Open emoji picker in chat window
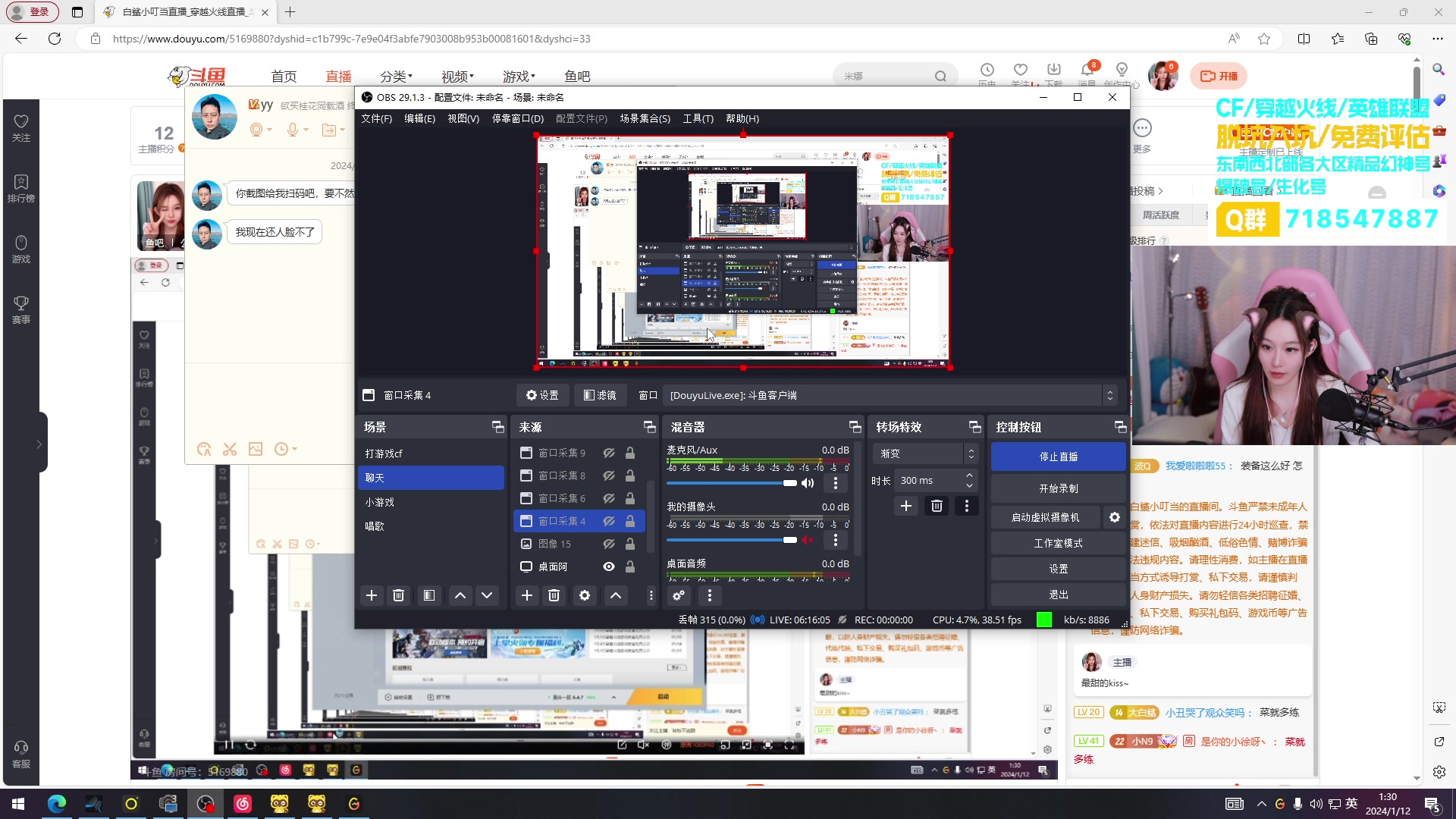1456x819 pixels. pyautogui.click(x=204, y=449)
